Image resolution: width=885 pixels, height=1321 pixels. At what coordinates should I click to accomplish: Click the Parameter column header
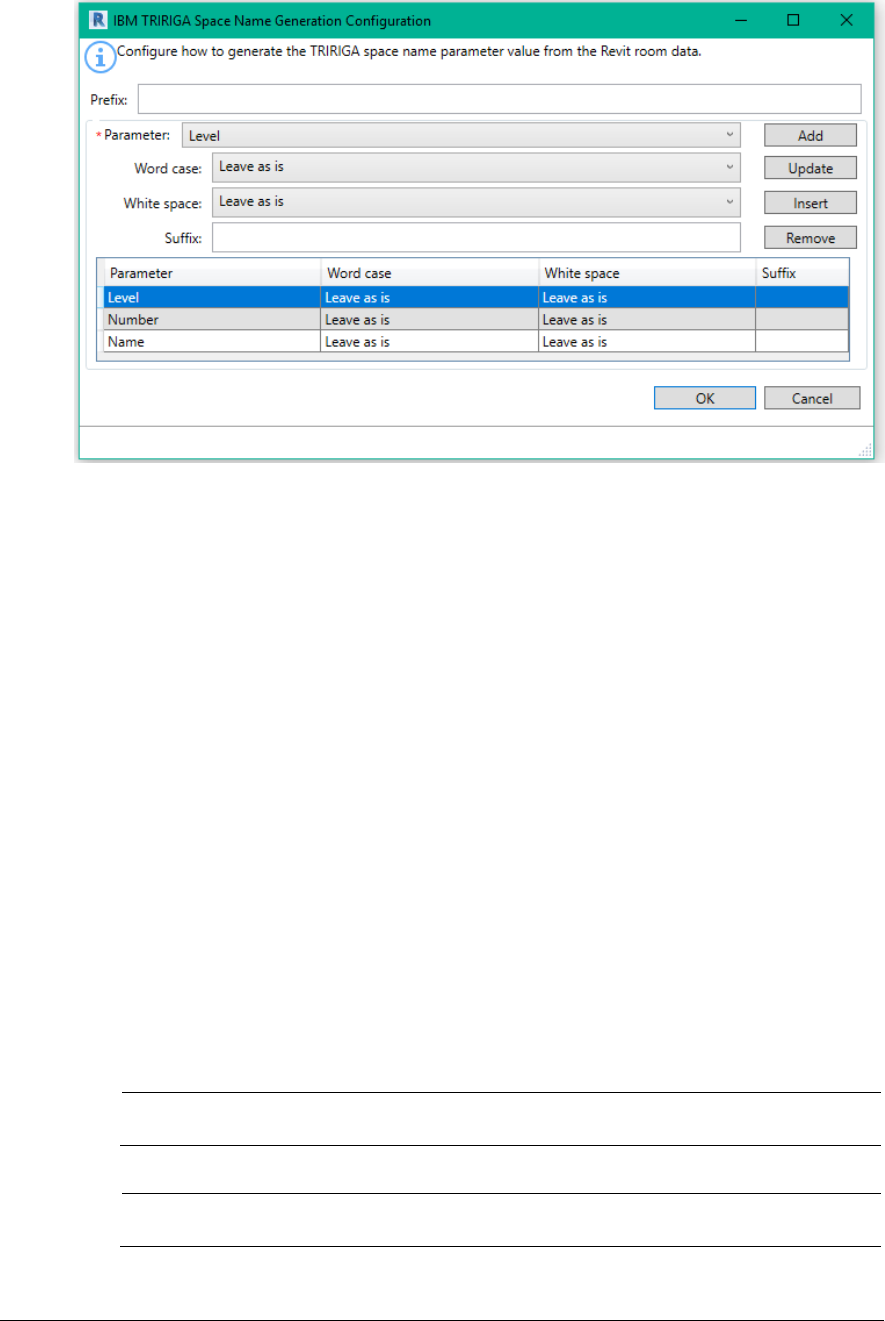[x=212, y=272]
